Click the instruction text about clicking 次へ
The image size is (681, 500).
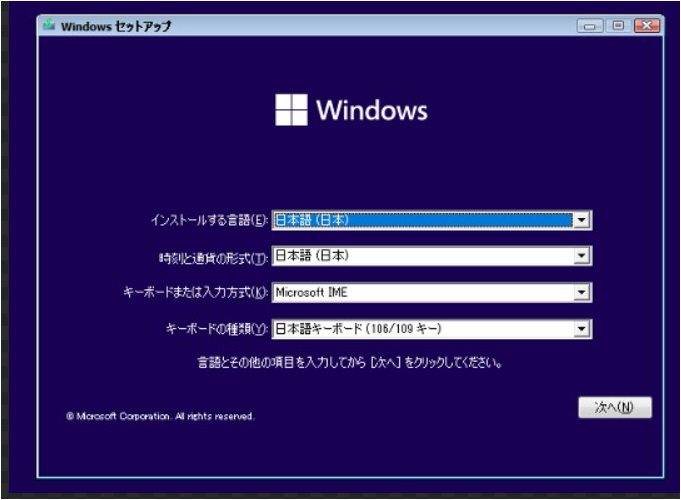(x=350, y=362)
